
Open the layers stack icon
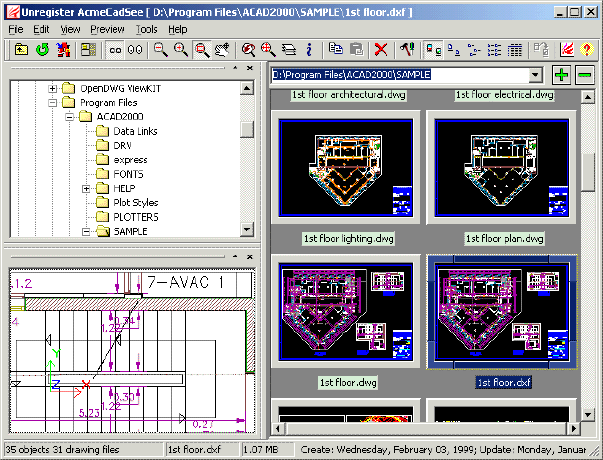click(288, 50)
